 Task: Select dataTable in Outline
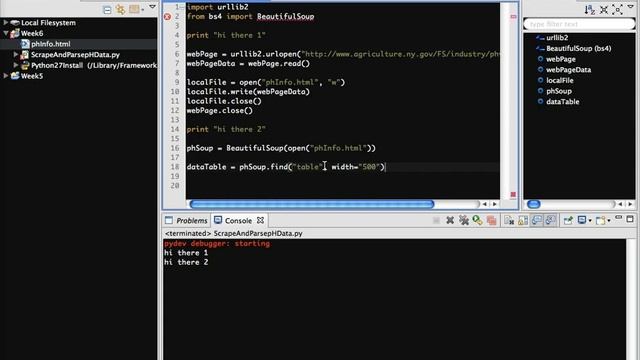tap(562, 102)
